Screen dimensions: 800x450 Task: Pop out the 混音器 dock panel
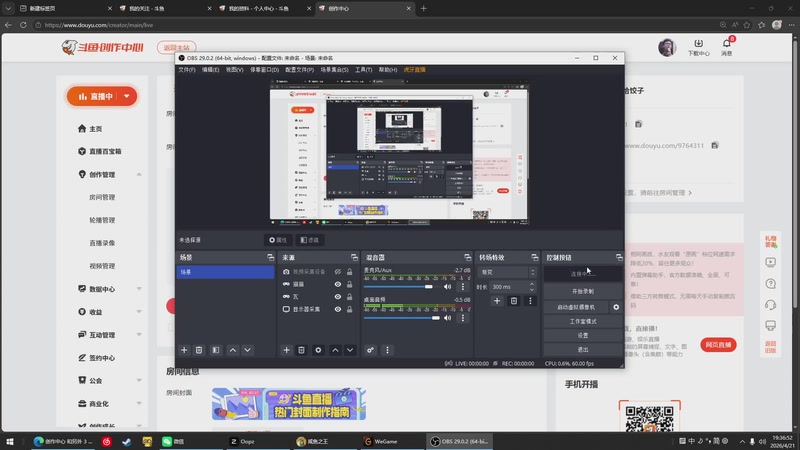[467, 258]
